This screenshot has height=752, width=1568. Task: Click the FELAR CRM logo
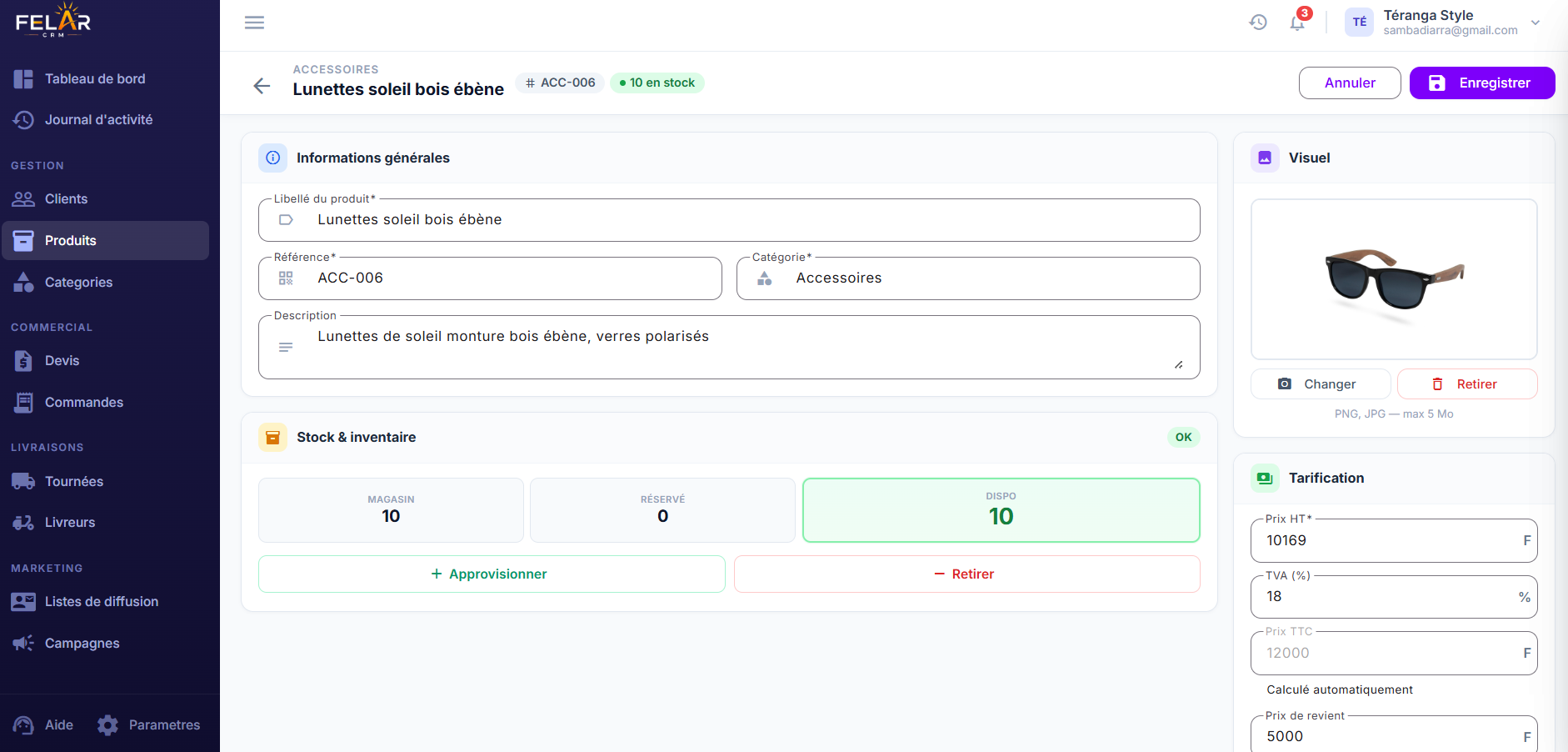(53, 22)
